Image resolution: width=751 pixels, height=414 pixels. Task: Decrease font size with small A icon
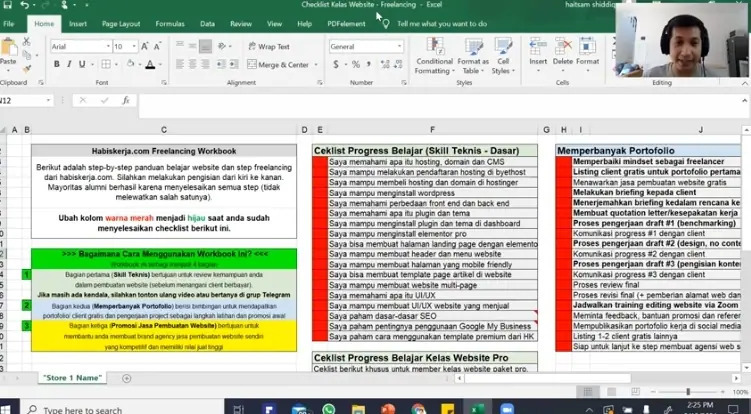pyautogui.click(x=157, y=46)
